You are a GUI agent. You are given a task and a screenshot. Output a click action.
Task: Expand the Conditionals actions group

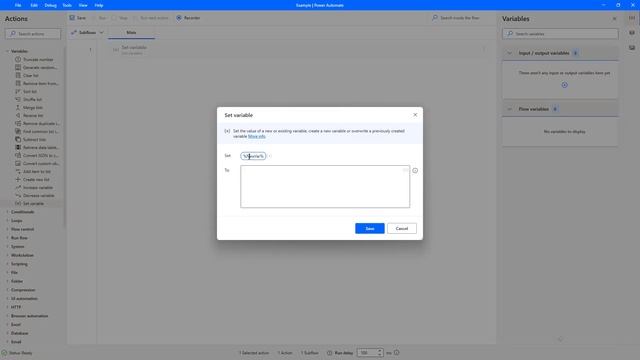point(7,212)
